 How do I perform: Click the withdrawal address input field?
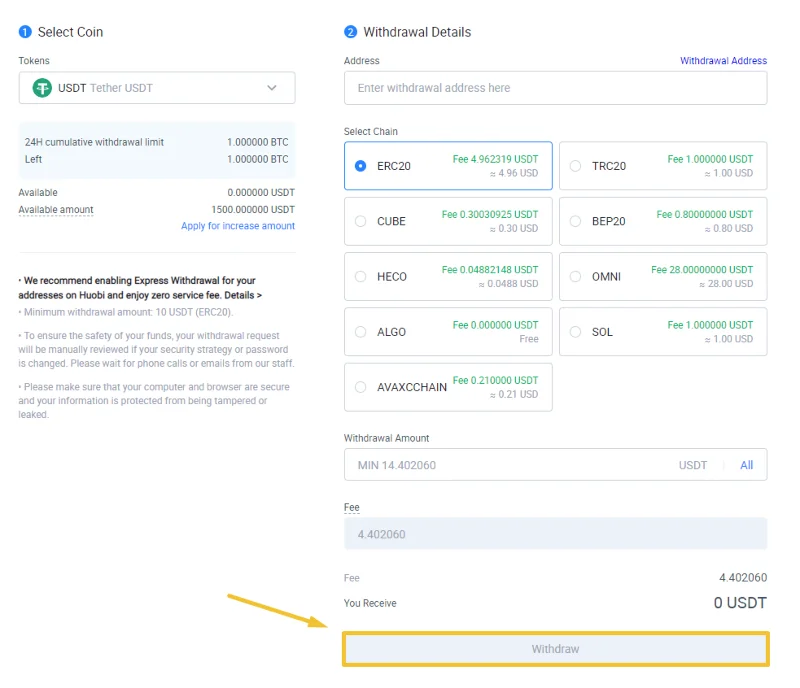click(x=556, y=88)
